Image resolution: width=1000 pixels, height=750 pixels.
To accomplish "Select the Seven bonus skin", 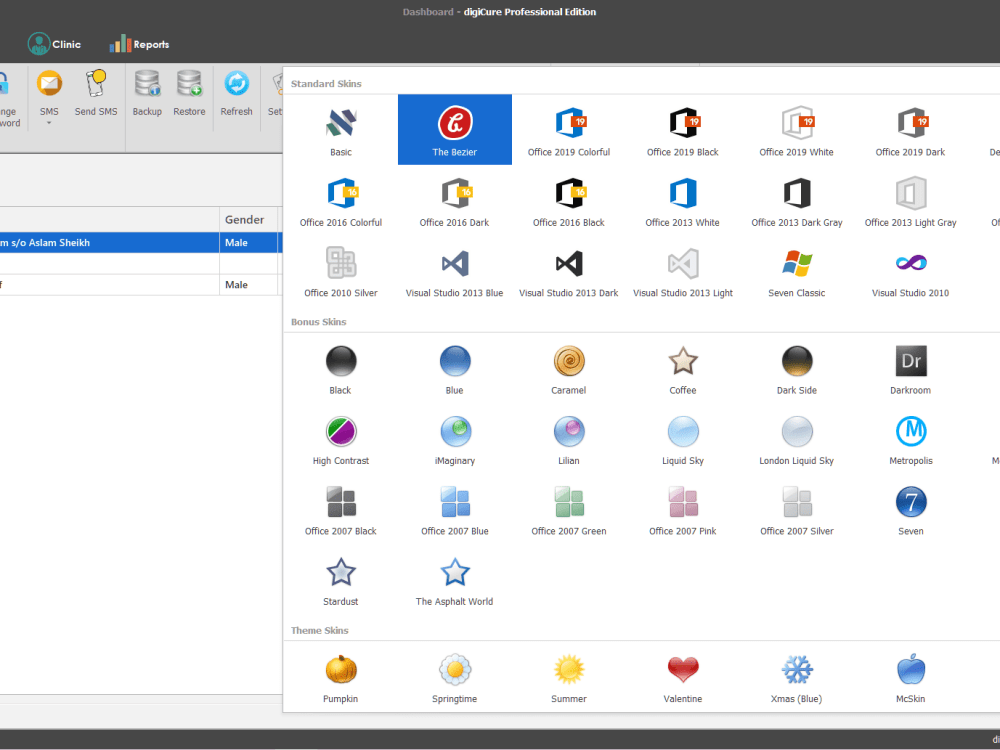I will tap(910, 510).
